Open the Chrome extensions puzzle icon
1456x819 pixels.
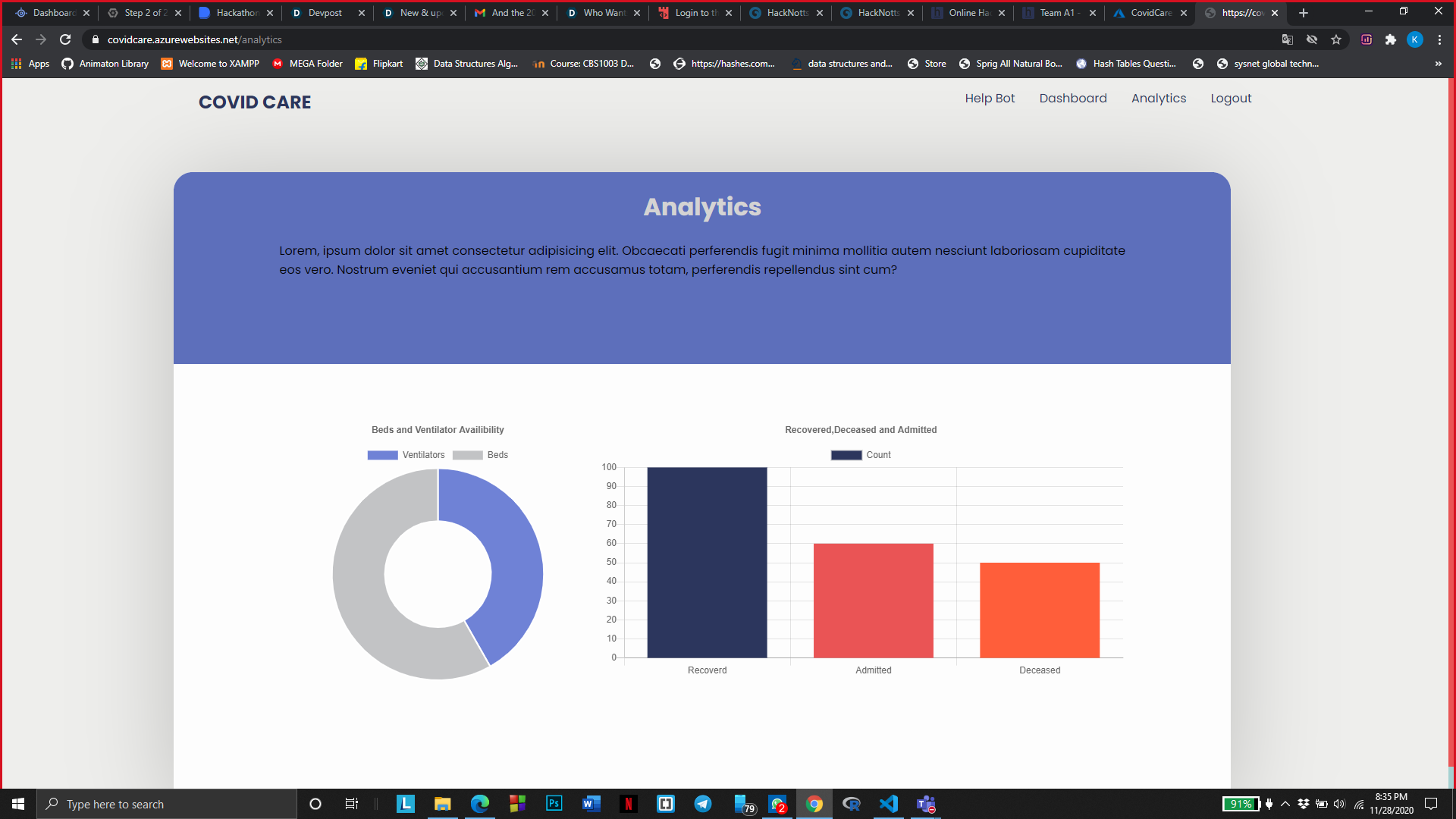coord(1390,39)
